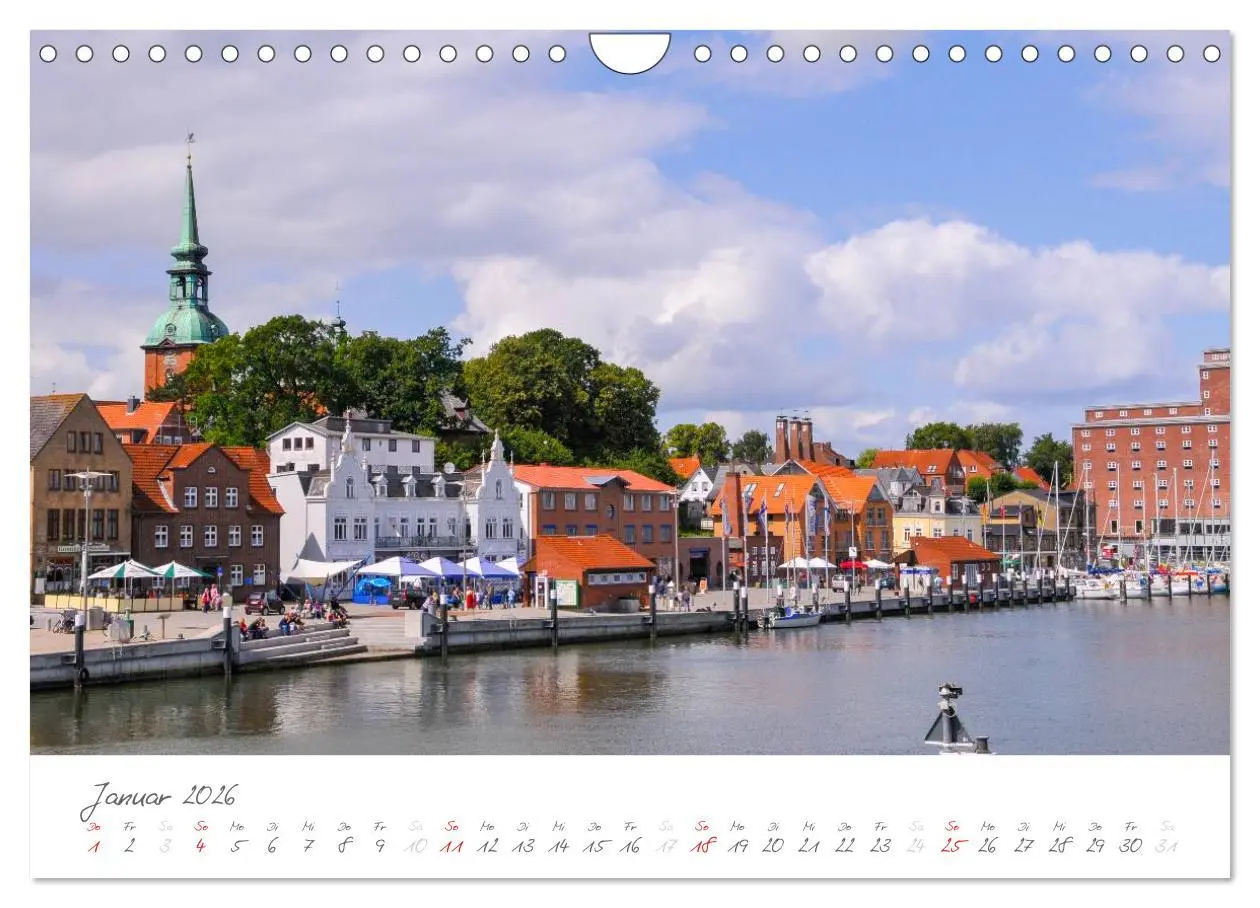Select date 9 in January row
This screenshot has width=1260, height=908.
[x=380, y=846]
